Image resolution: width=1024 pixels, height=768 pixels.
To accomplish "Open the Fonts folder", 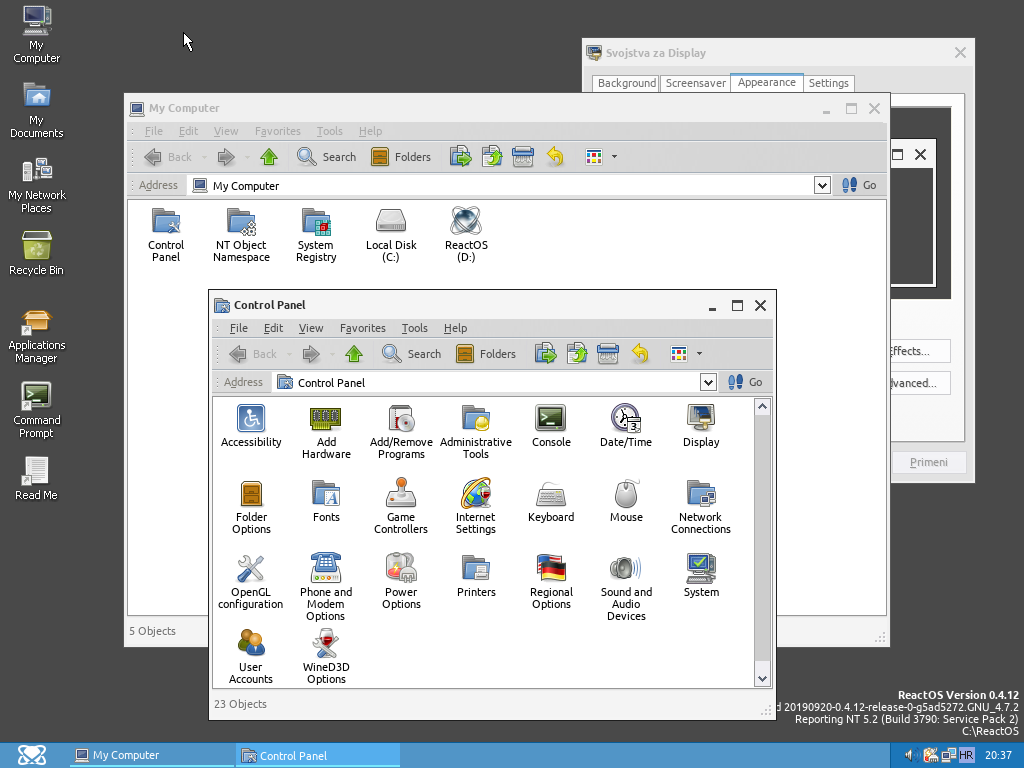I will point(326,501).
